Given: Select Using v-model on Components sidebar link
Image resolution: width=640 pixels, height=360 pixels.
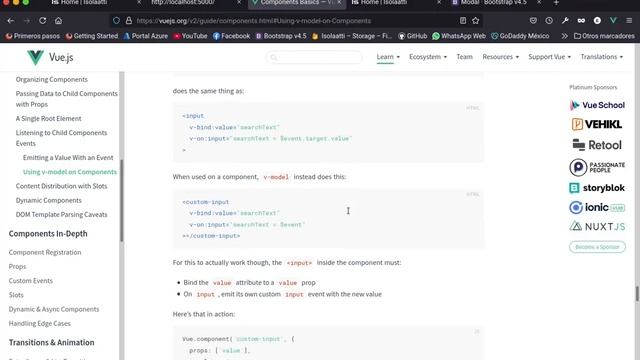Looking at the screenshot, I should click(x=69, y=172).
